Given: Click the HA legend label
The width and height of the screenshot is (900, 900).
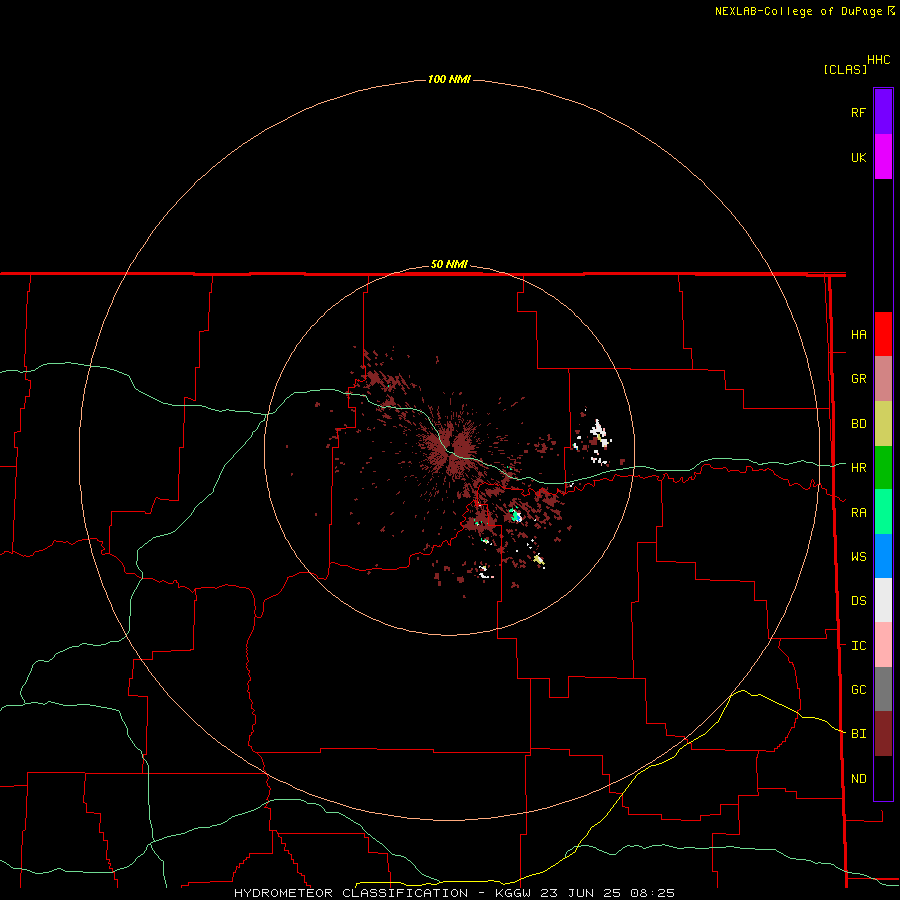Looking at the screenshot, I should pyautogui.click(x=858, y=335).
